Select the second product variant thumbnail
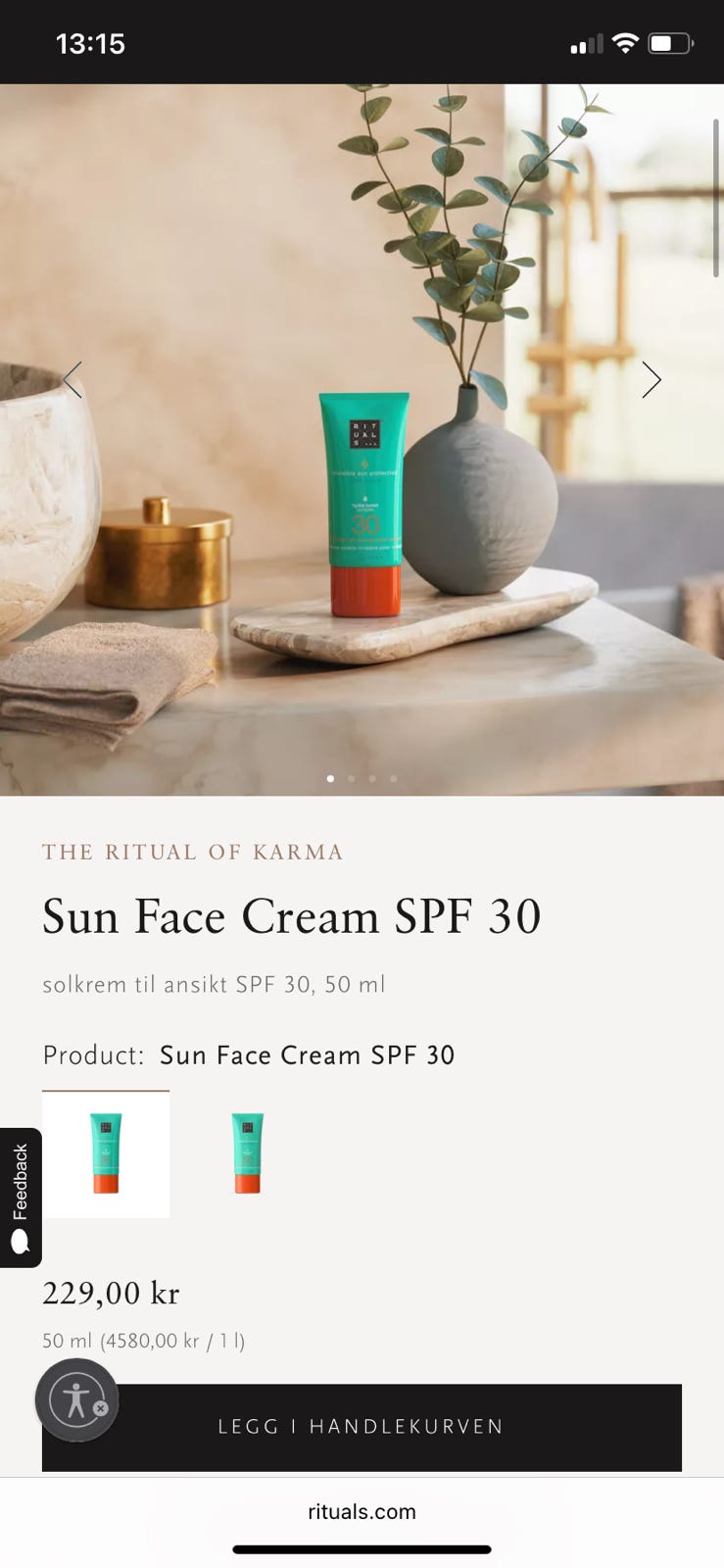Image resolution: width=724 pixels, height=1568 pixels. (x=248, y=1153)
